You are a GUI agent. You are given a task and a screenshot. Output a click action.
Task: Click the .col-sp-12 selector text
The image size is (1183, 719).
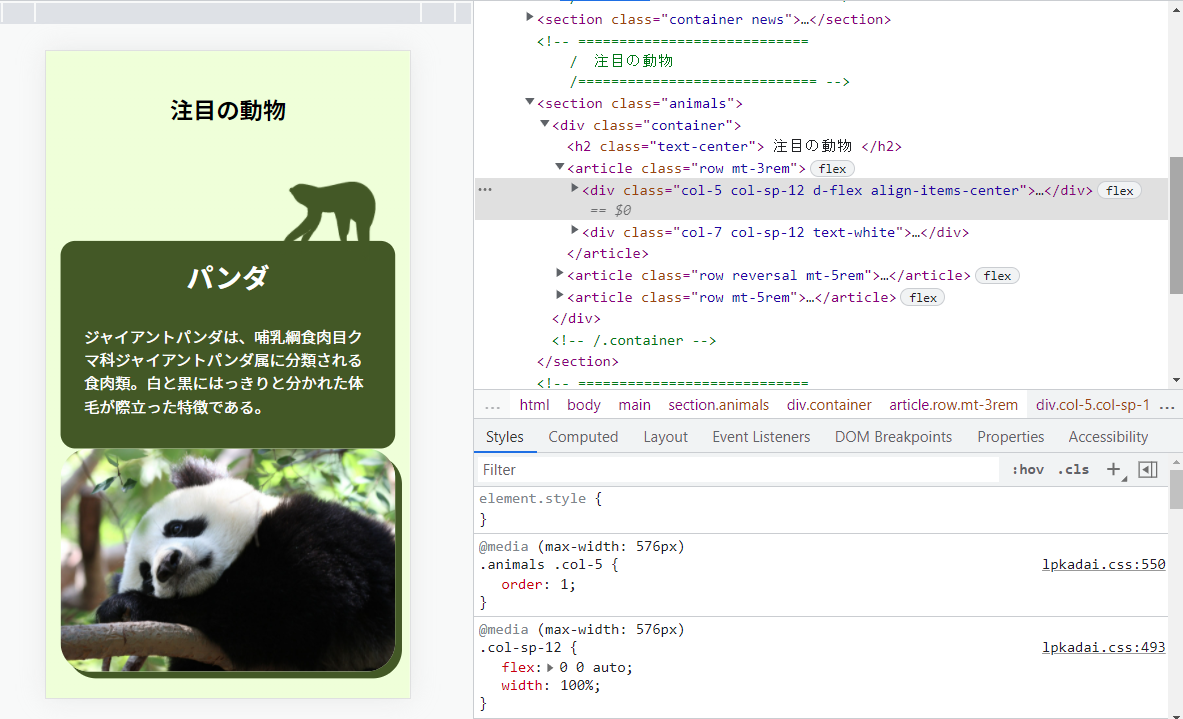pos(521,647)
